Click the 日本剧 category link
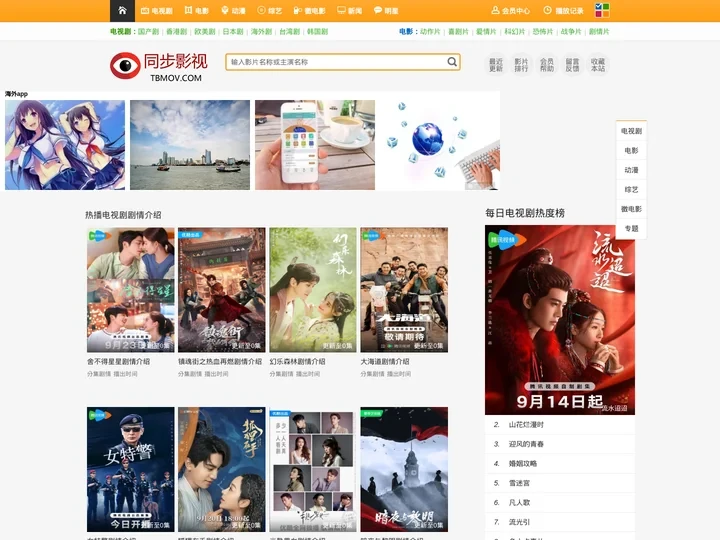The image size is (720, 540). tap(233, 32)
